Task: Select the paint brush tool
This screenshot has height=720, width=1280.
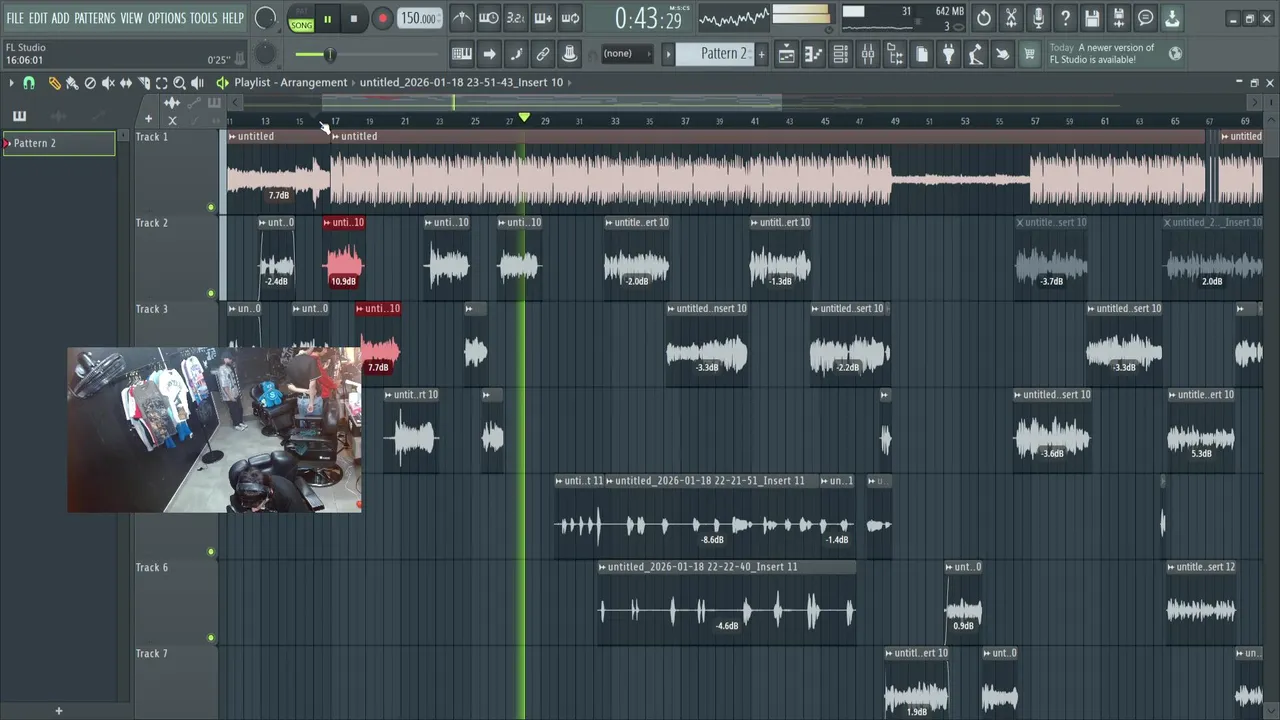Action: click(72, 83)
